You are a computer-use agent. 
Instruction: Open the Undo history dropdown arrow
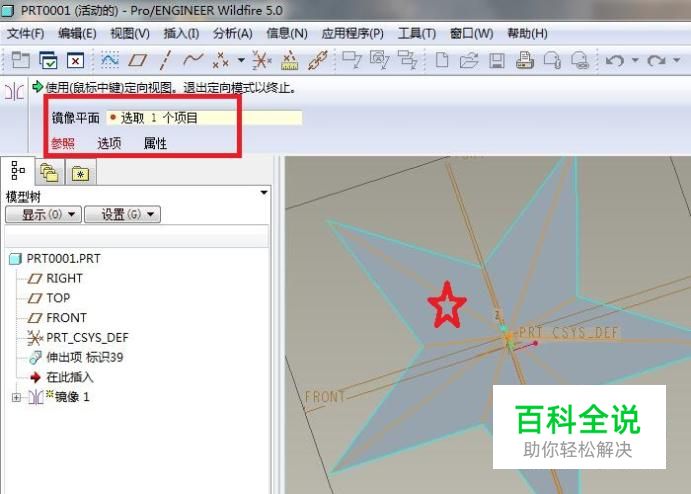pos(635,59)
